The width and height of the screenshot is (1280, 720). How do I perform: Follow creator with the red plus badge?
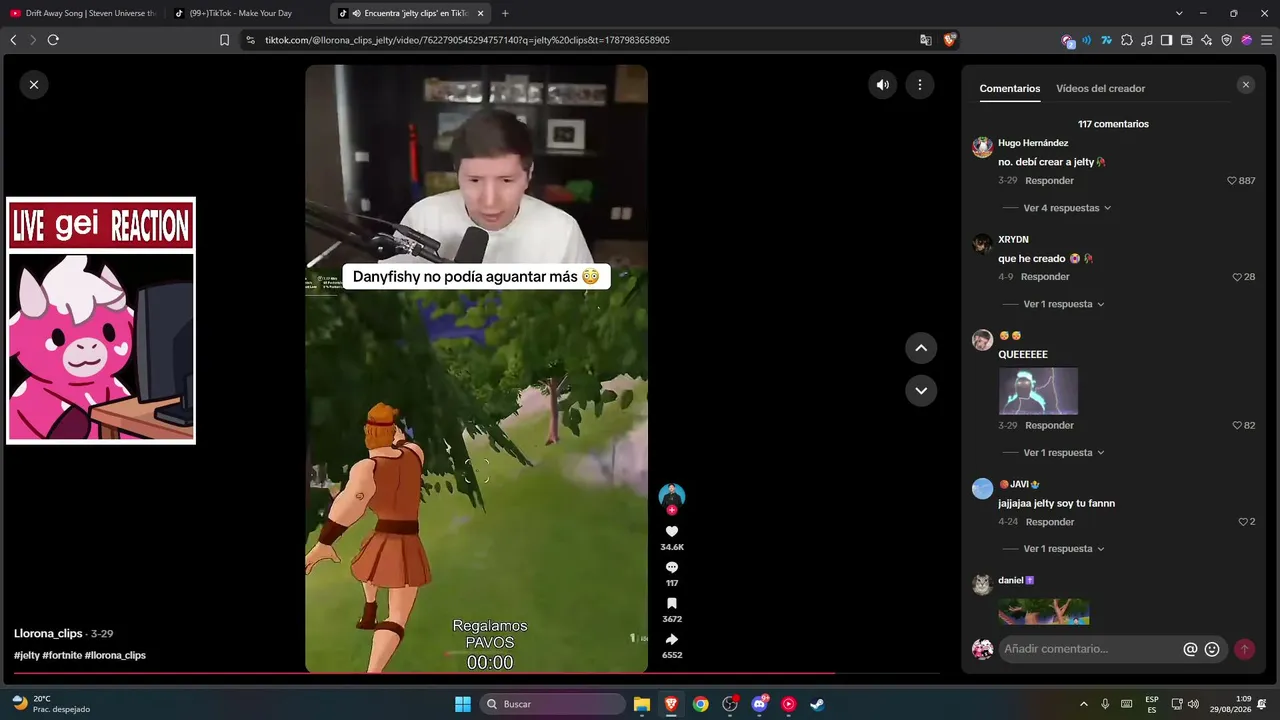click(672, 510)
